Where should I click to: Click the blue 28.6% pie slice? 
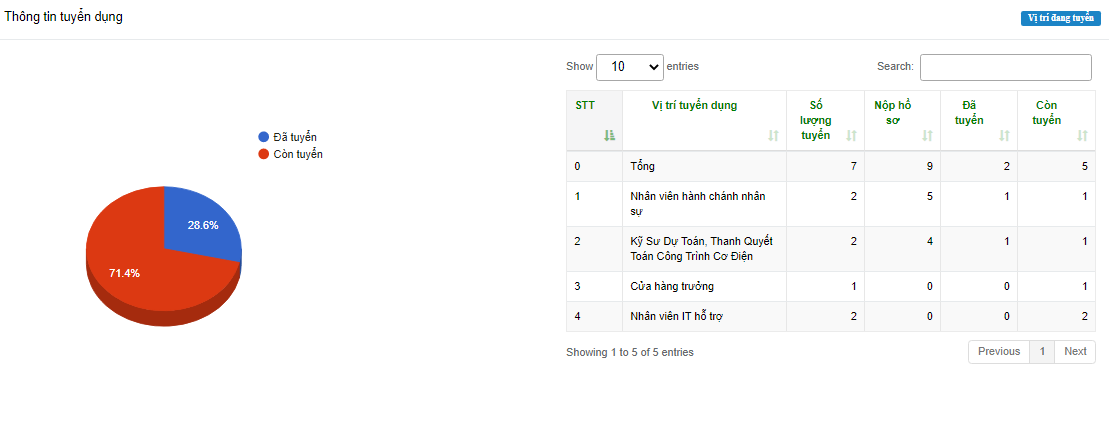tap(200, 225)
